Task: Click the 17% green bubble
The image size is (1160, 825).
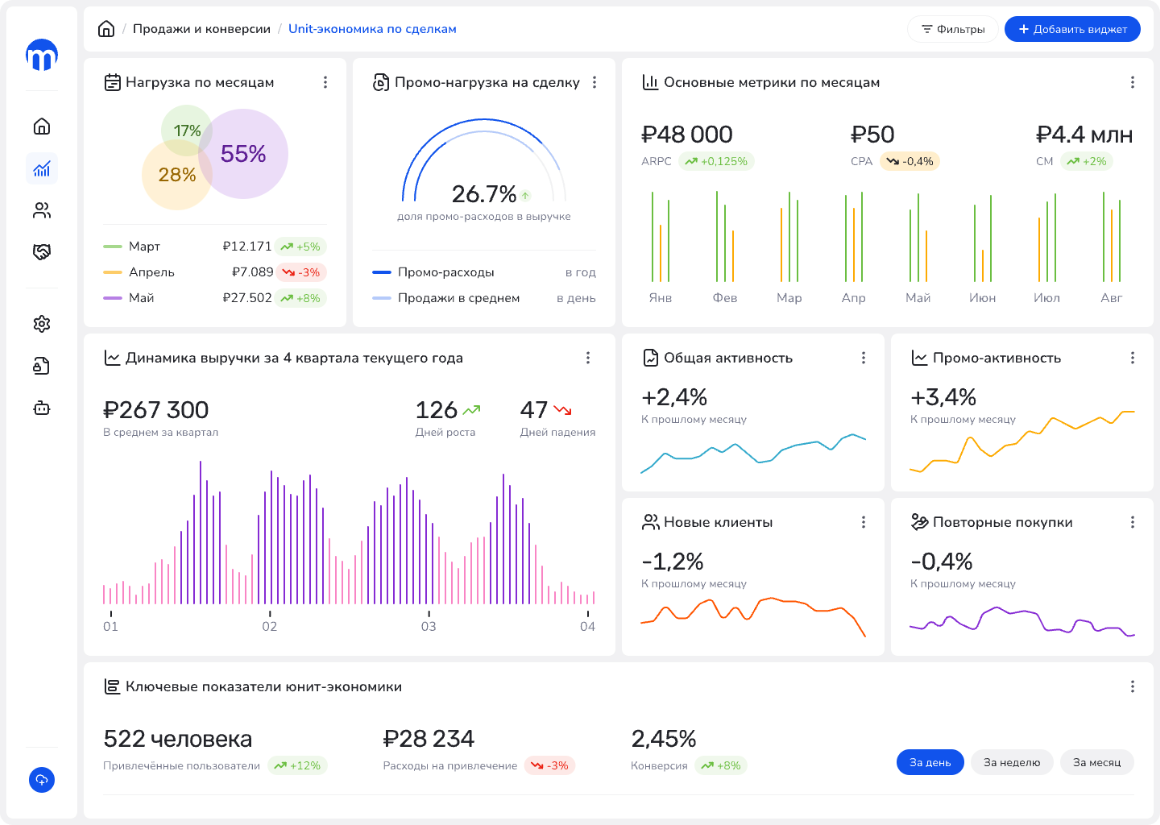Action: 187,130
